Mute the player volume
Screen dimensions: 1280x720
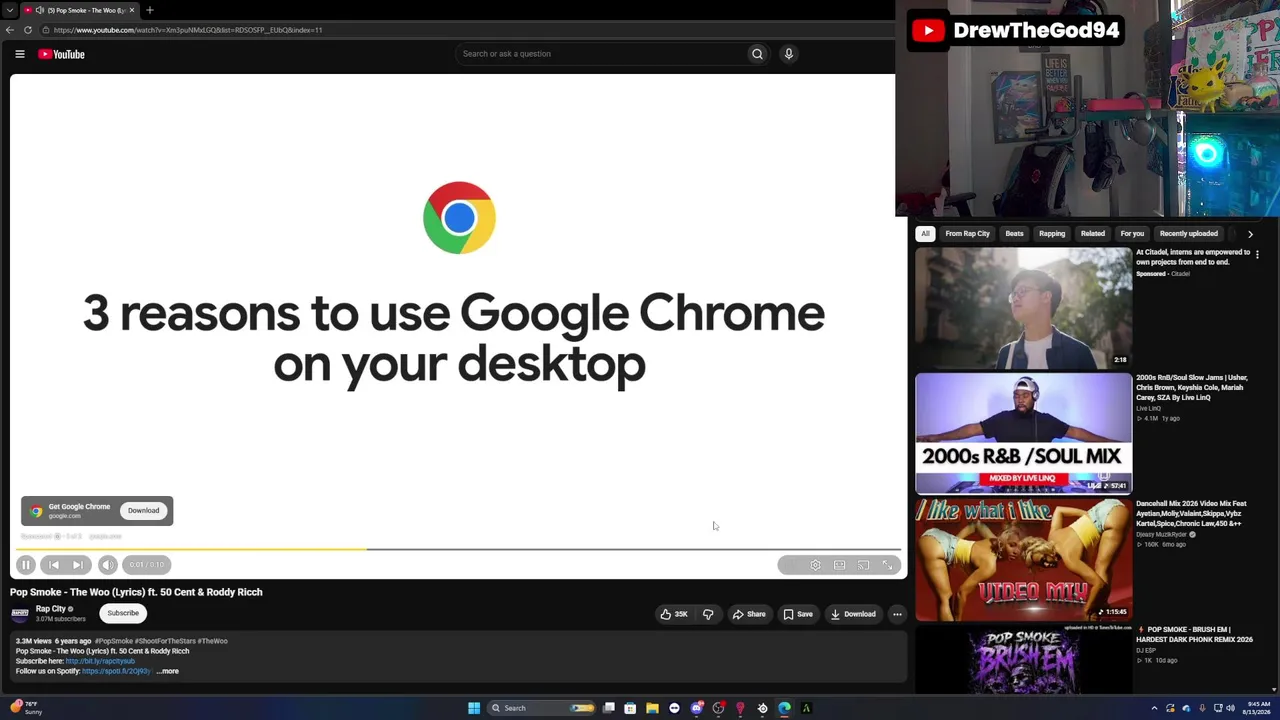[x=108, y=565]
